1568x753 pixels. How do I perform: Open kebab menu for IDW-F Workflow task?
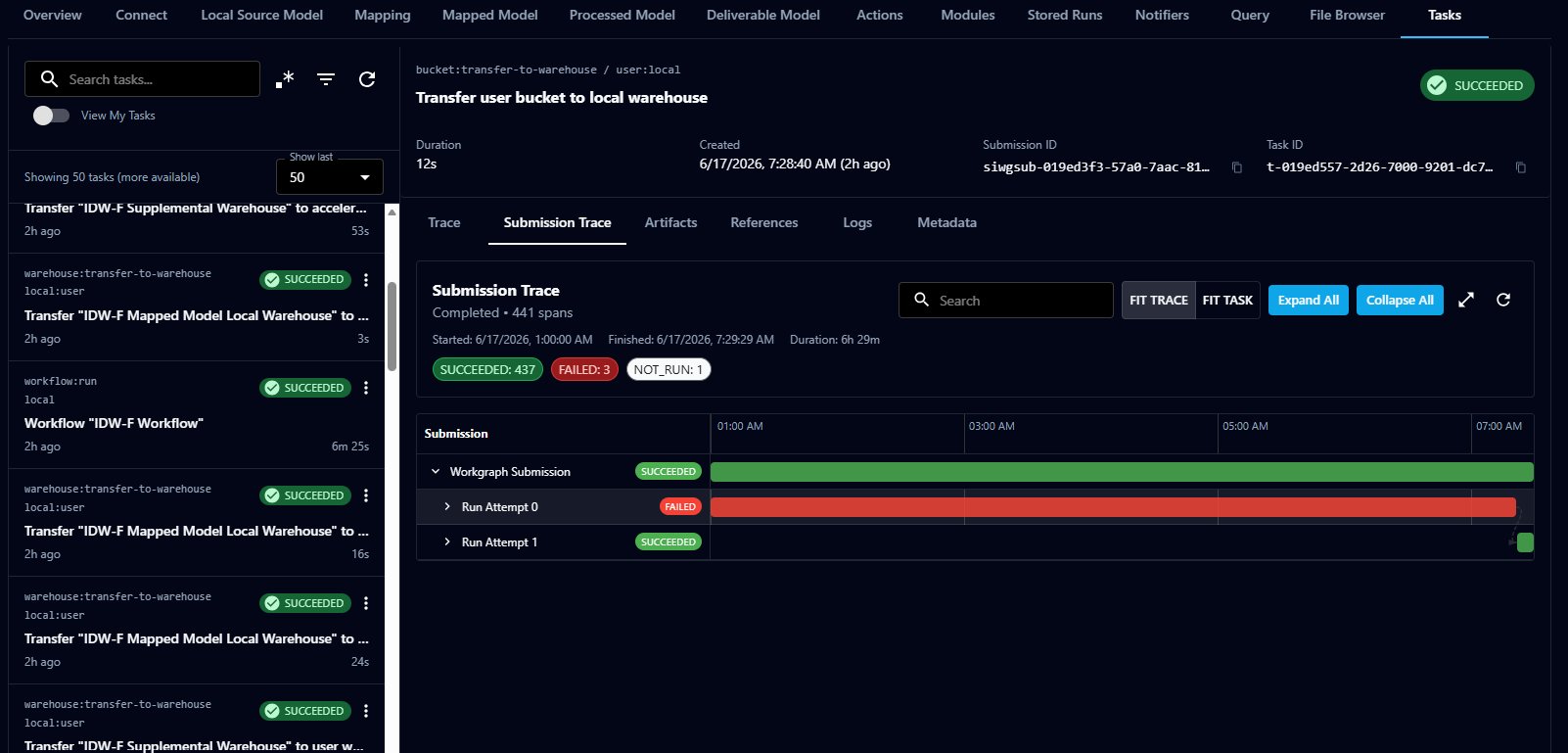click(x=366, y=388)
